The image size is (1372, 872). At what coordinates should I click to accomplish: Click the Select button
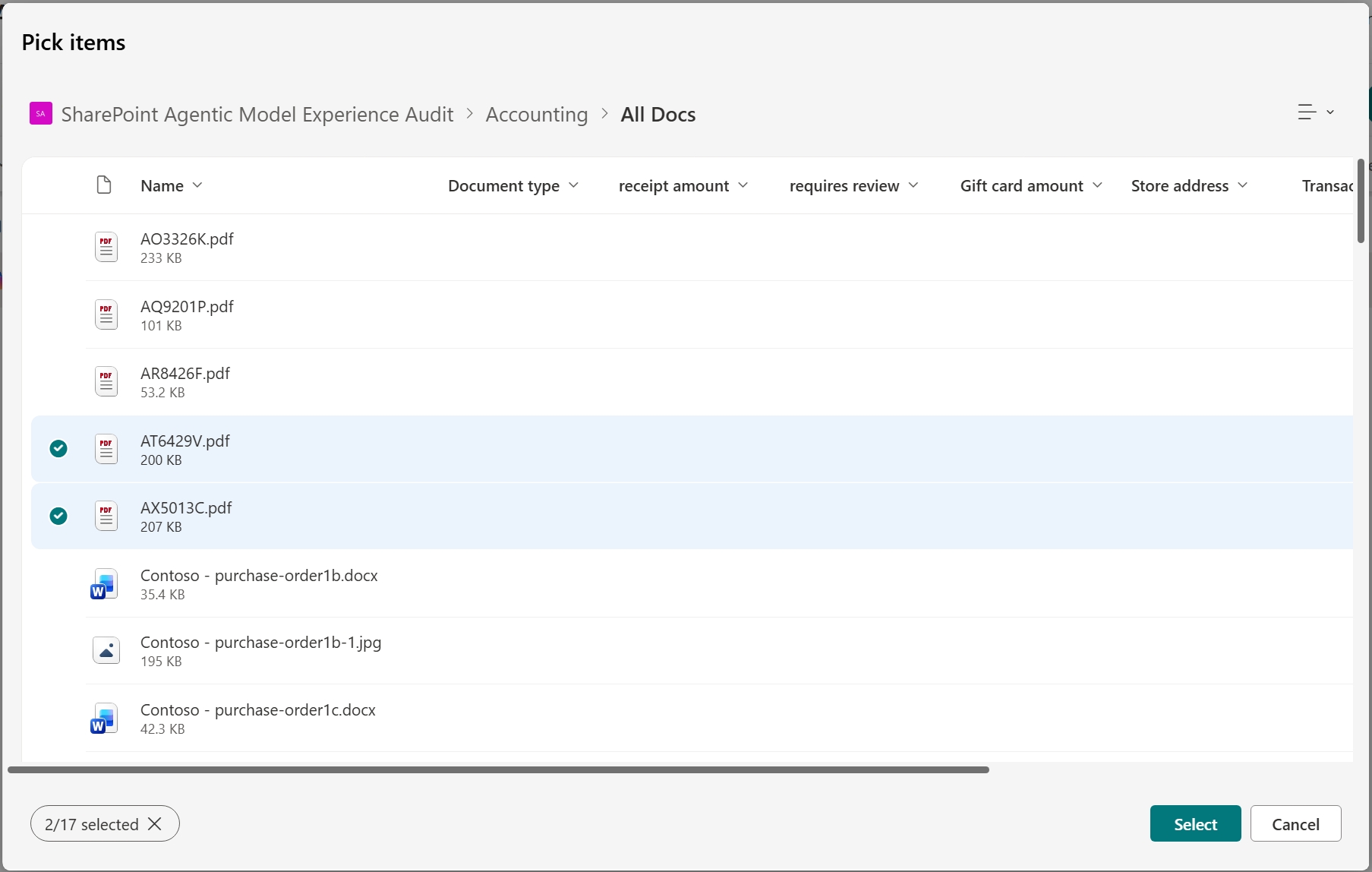[x=1194, y=823]
